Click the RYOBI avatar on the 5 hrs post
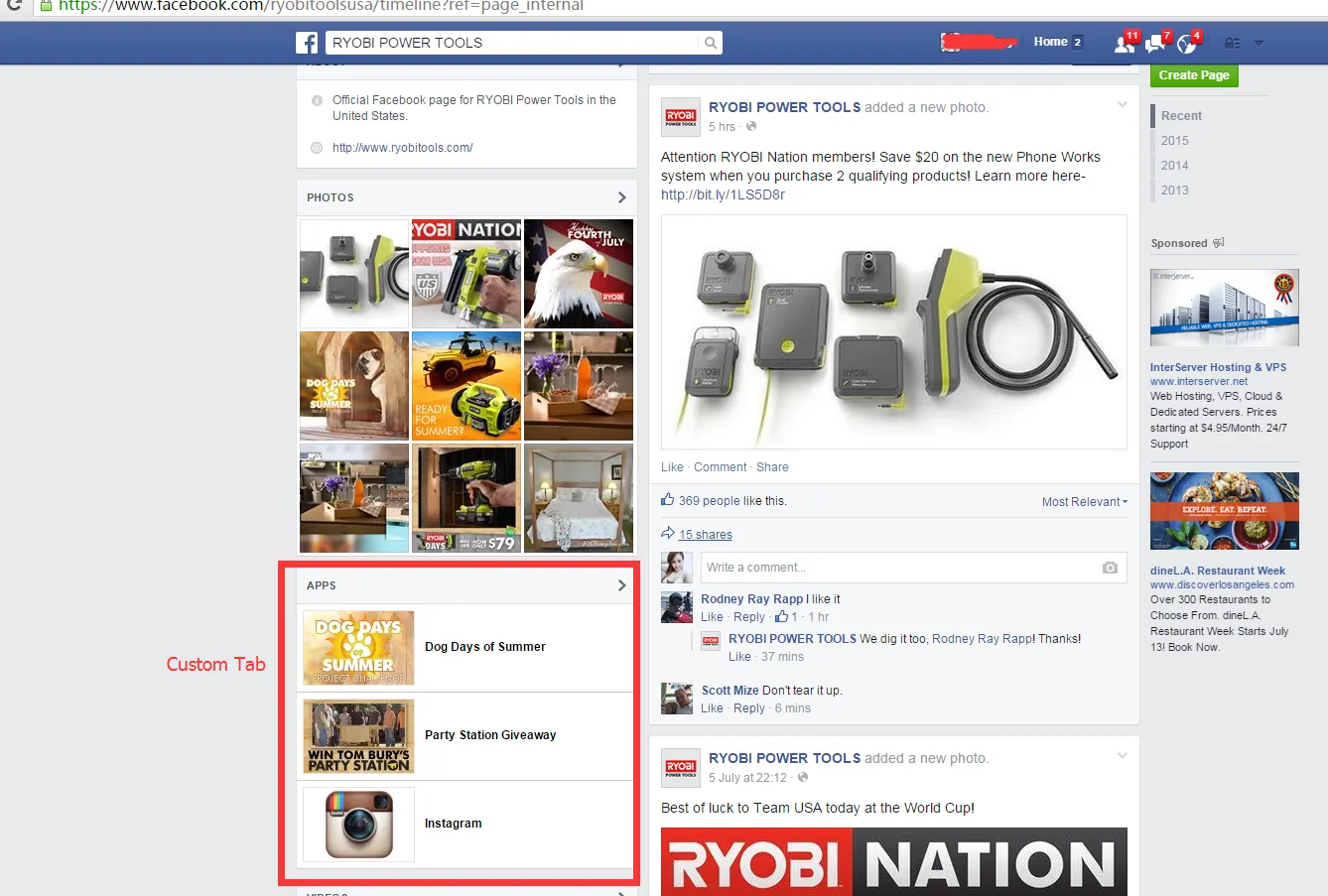This screenshot has height=896, width=1328. [x=681, y=117]
